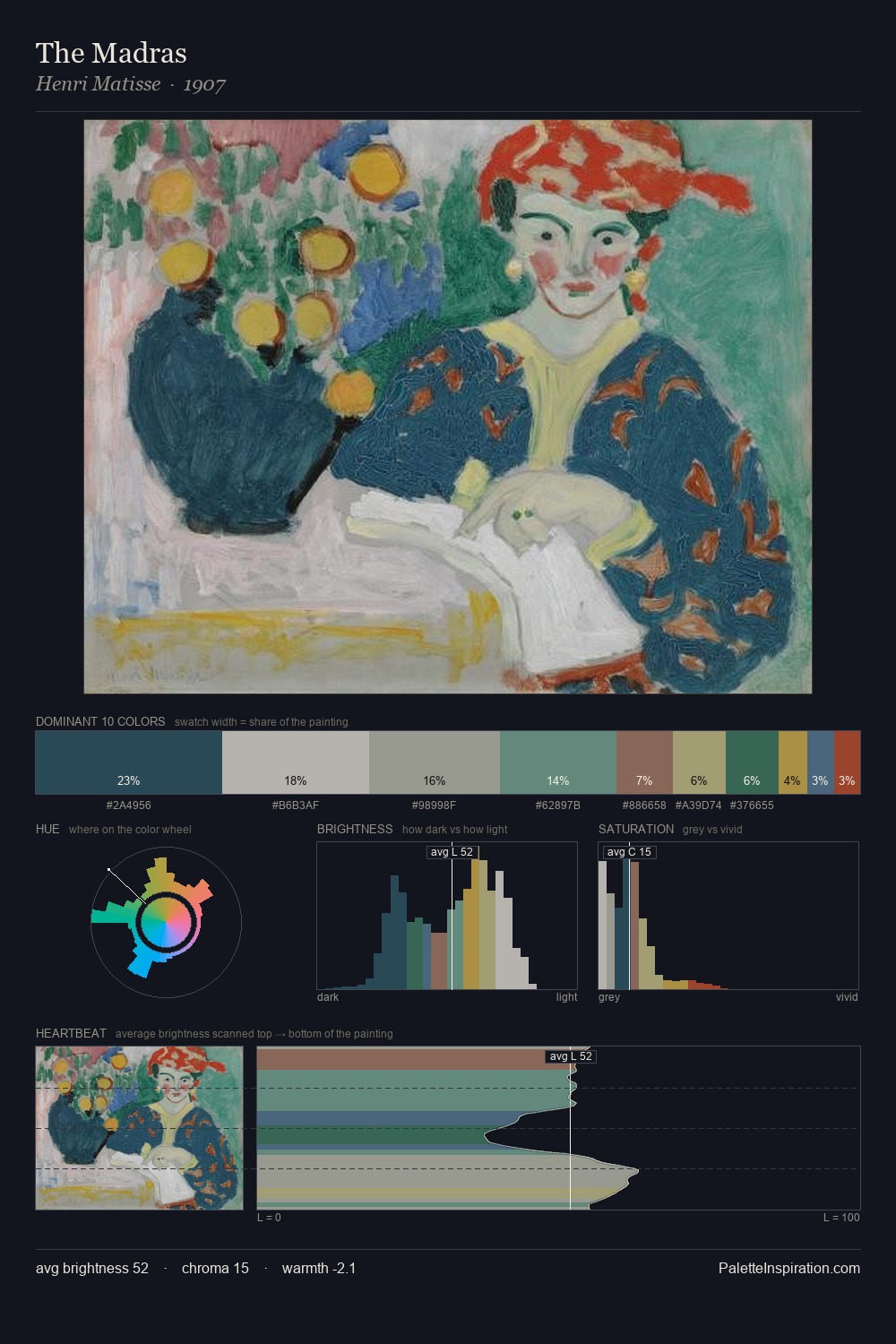The image size is (896, 1344).
Task: Click DOMINANT 10 COLORS heading
Action: point(100,721)
